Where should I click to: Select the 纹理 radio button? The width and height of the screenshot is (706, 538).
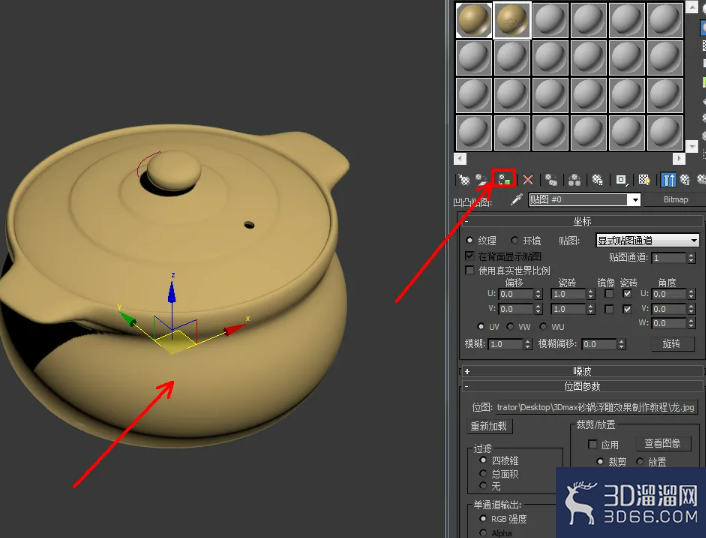pos(470,240)
